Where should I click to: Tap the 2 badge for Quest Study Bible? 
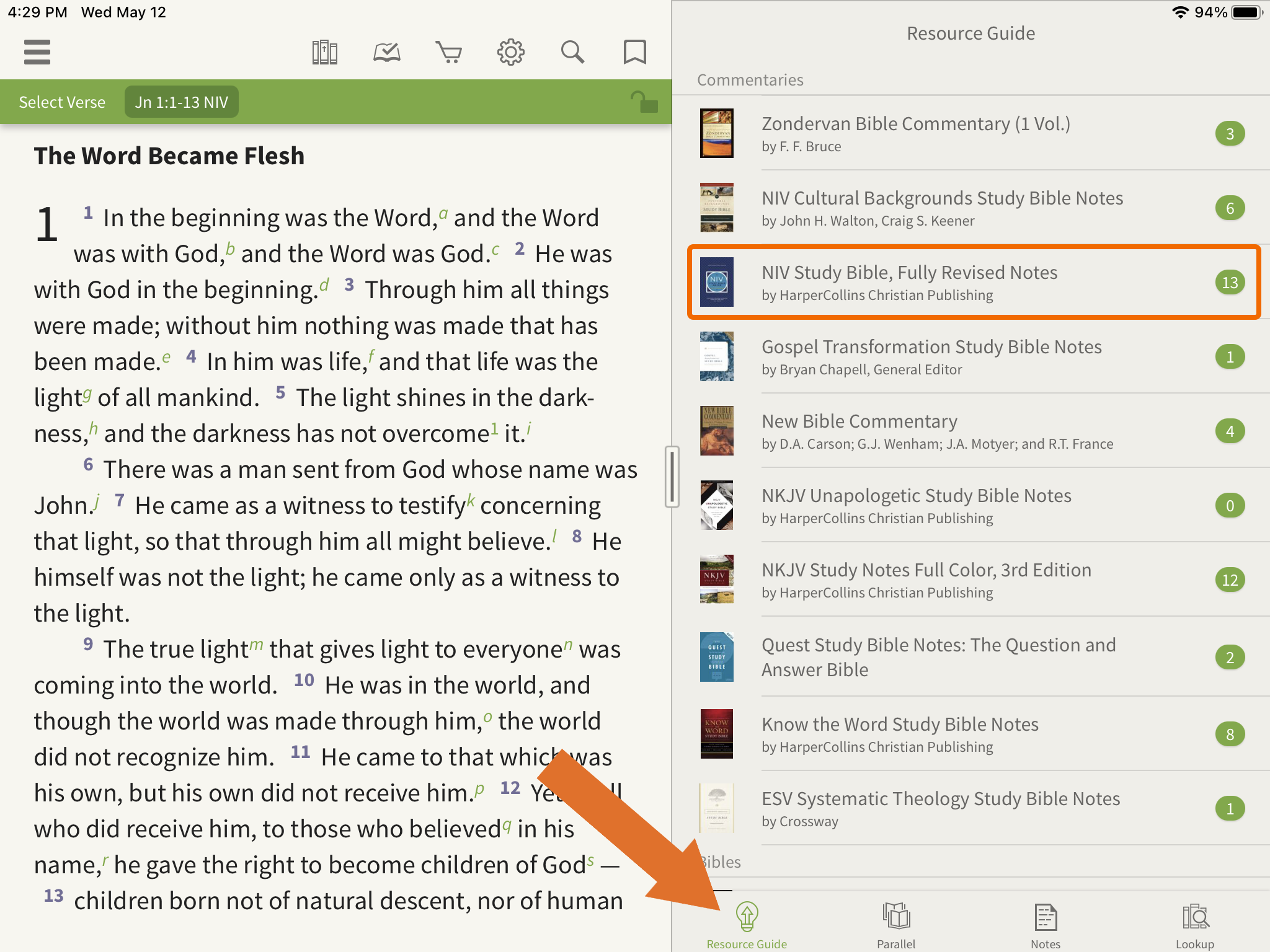click(1230, 658)
